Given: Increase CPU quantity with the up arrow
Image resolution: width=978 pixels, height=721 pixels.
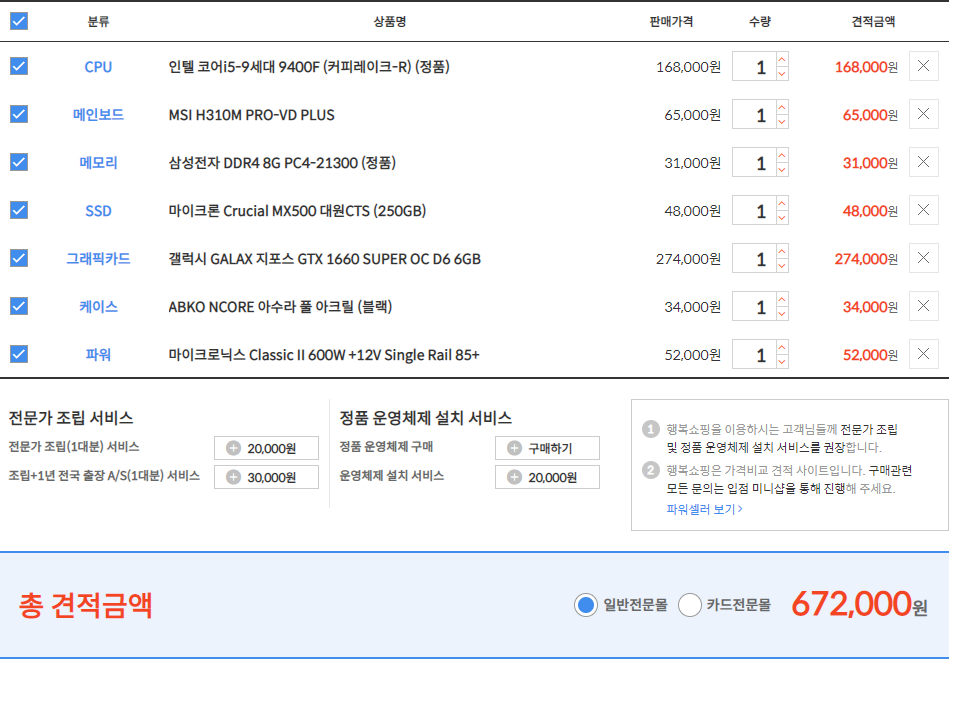Looking at the screenshot, I should click(x=782, y=59).
